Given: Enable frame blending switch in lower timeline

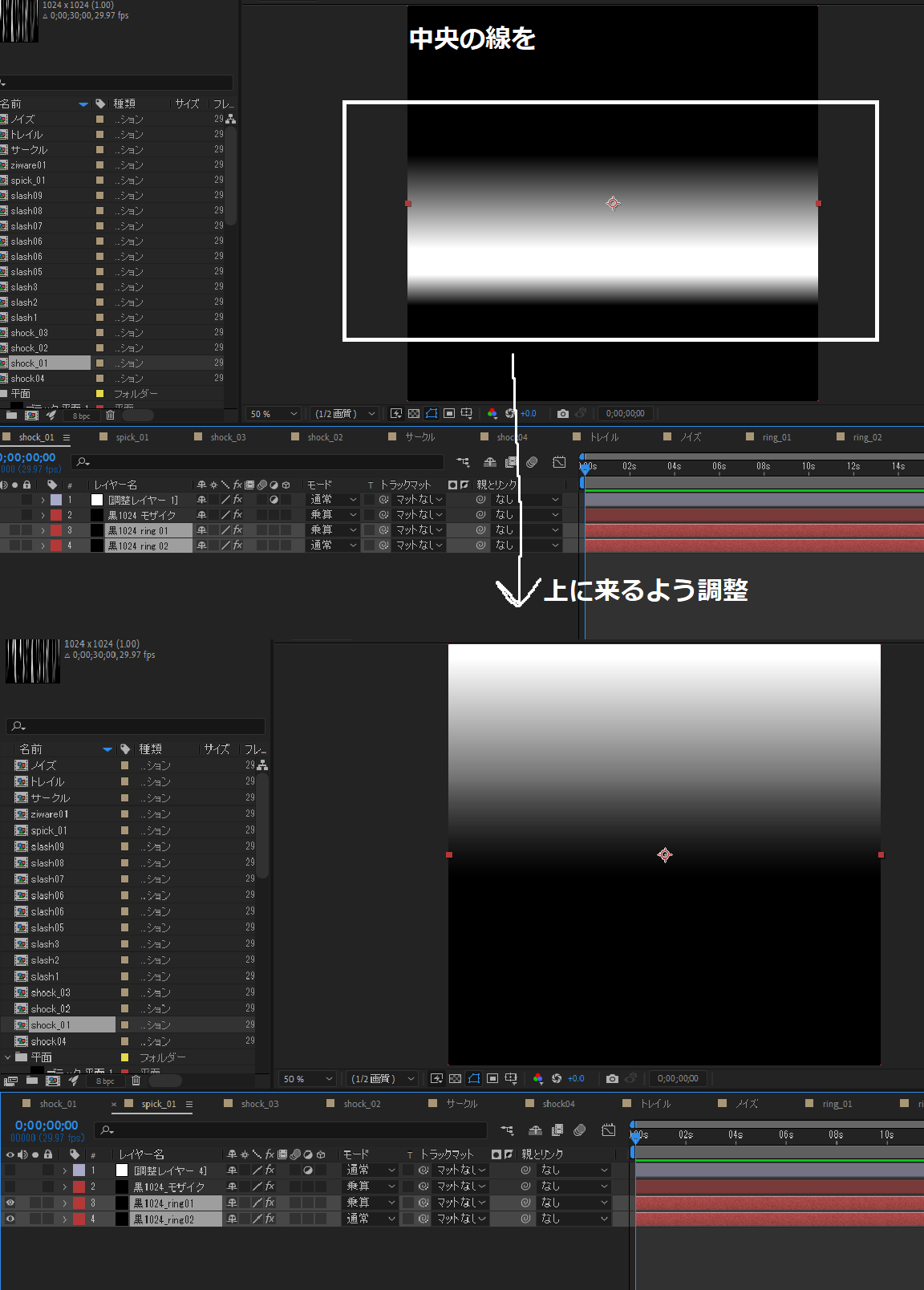Looking at the screenshot, I should click(557, 1130).
